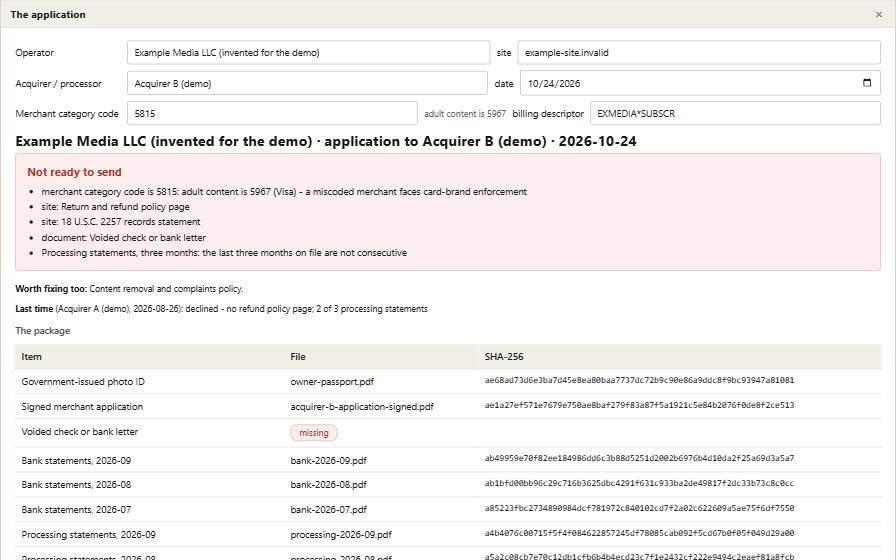Select the "Worth fixing too" line

point(129,289)
